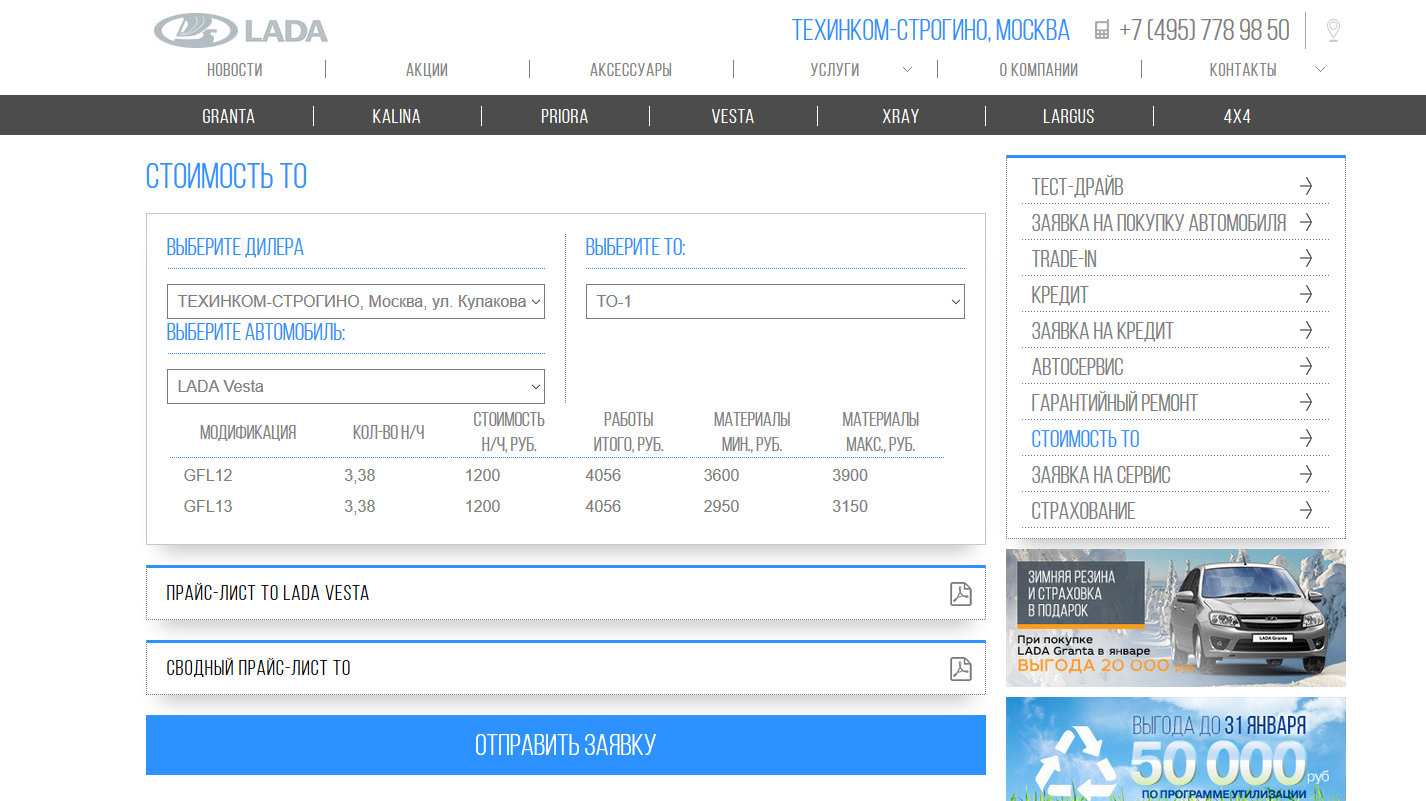Open PDF icon for LADA Vesta price list
1426x801 pixels.
pyautogui.click(x=960, y=594)
